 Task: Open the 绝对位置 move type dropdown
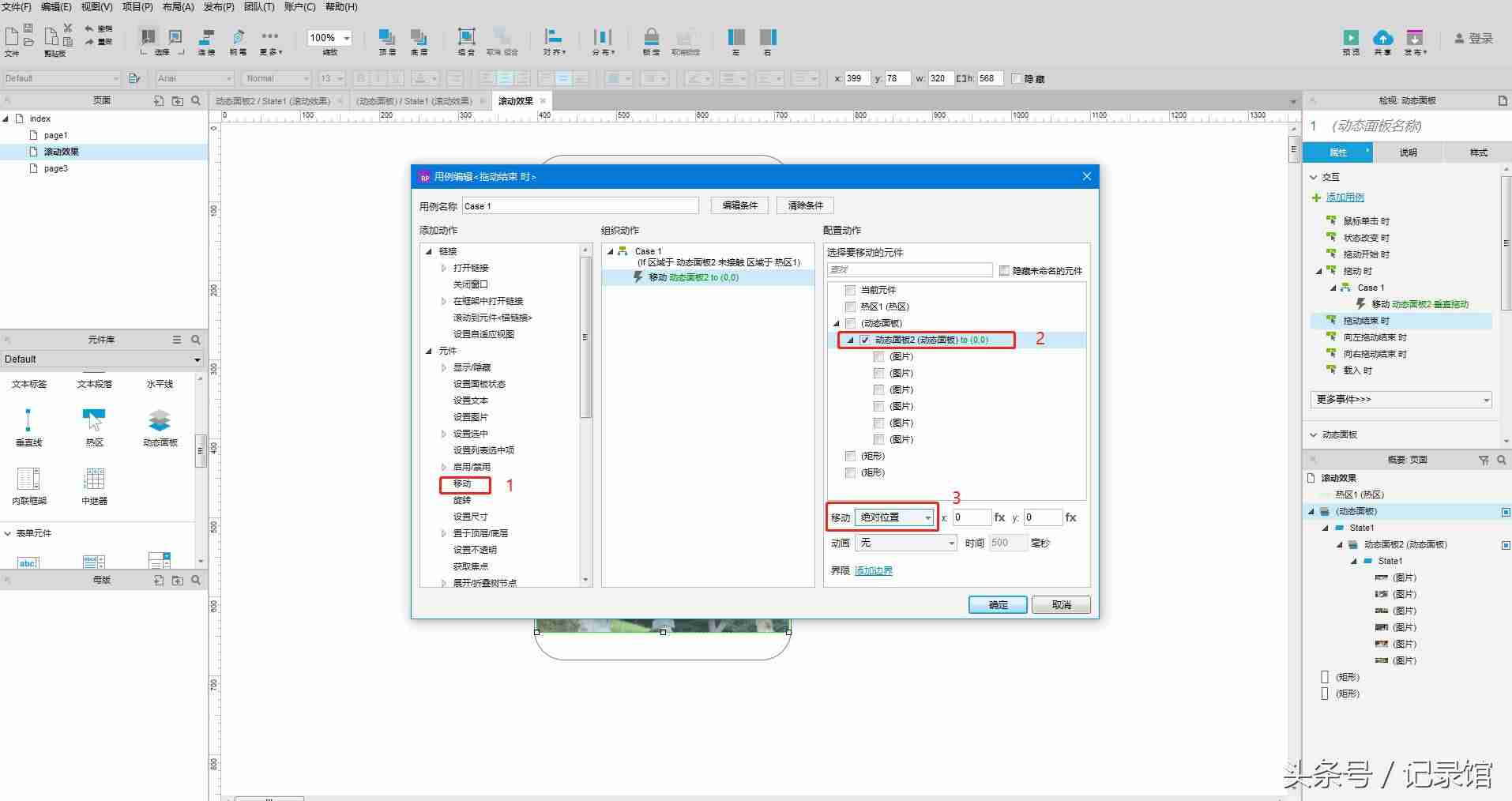pos(895,517)
